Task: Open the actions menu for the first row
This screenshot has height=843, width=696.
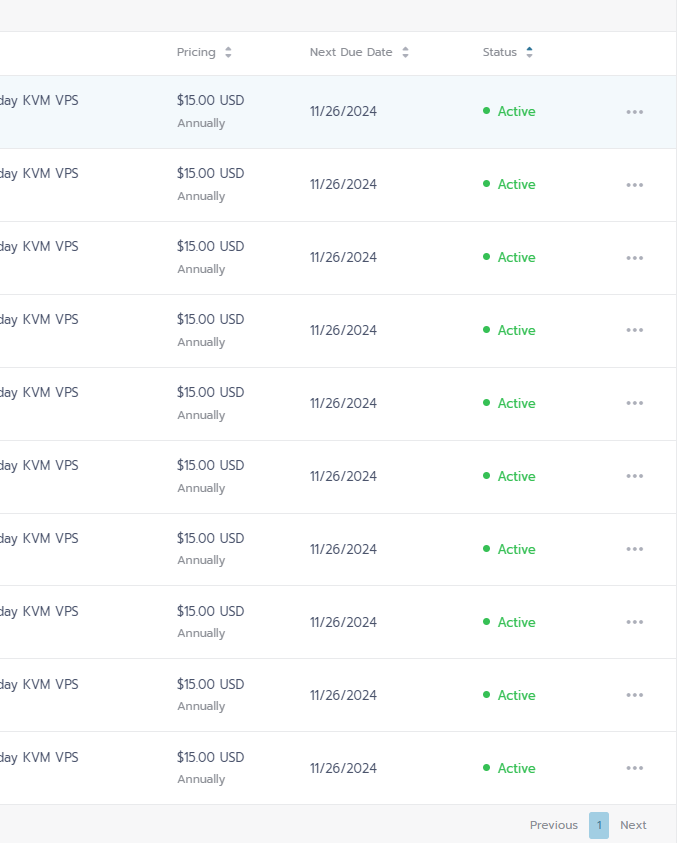Action: coord(634,112)
